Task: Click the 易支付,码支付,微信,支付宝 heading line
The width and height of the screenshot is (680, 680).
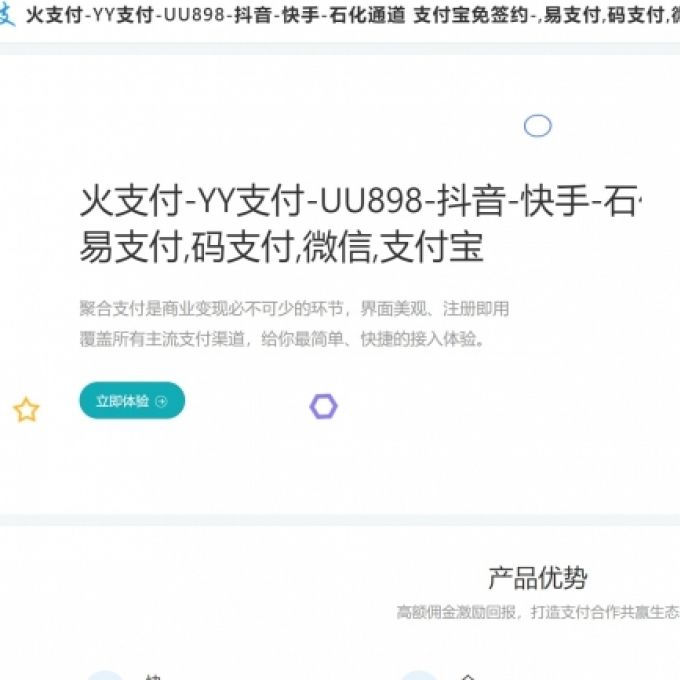Action: tap(281, 246)
